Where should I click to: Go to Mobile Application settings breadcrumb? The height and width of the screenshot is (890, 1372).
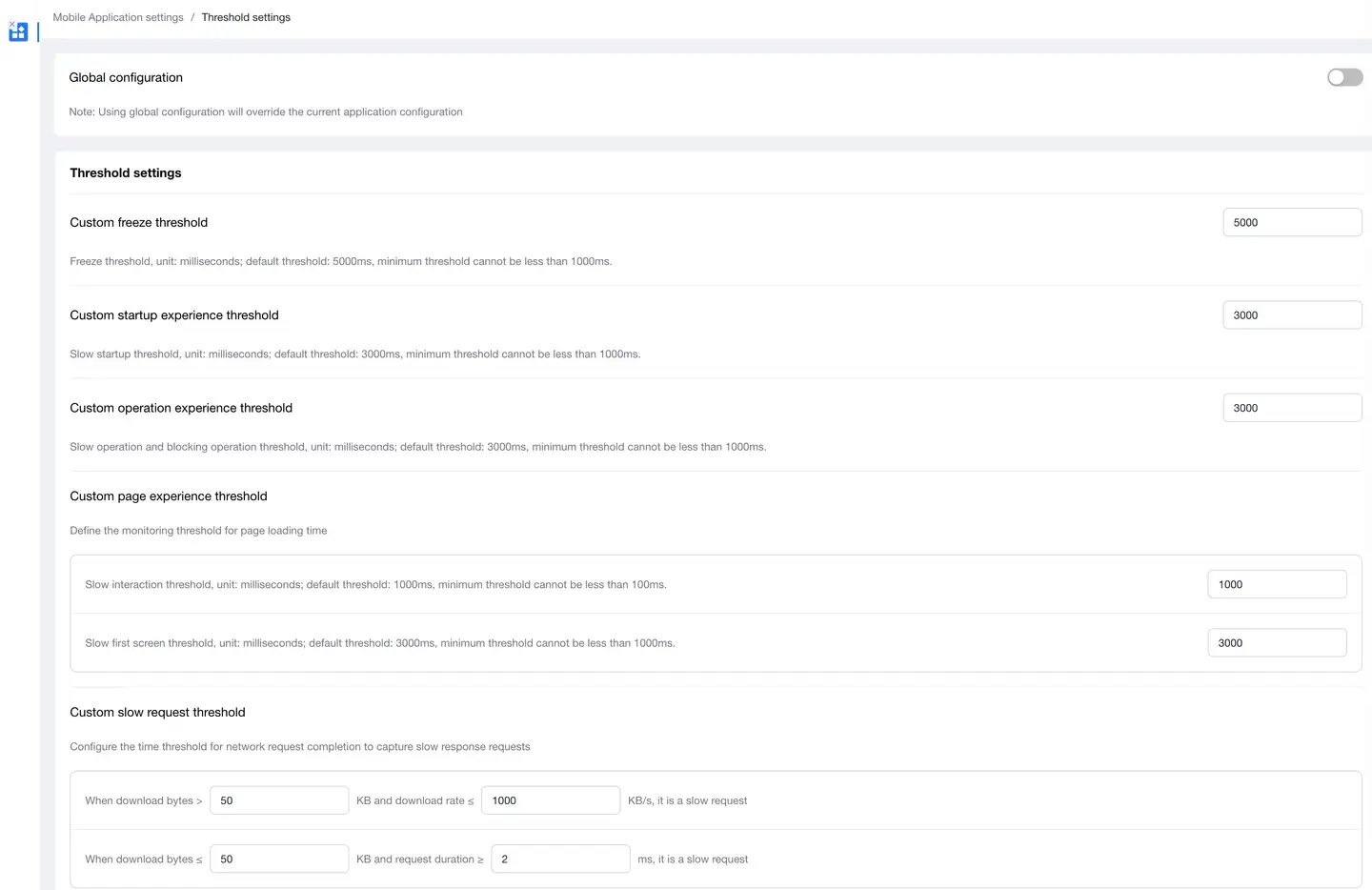pyautogui.click(x=118, y=17)
